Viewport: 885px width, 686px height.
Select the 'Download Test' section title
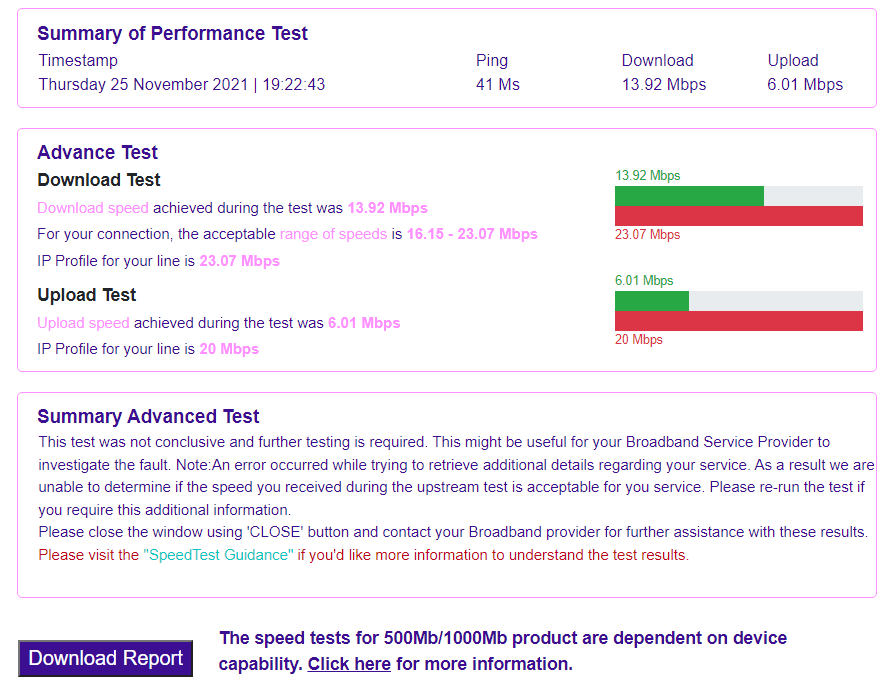[x=98, y=180]
